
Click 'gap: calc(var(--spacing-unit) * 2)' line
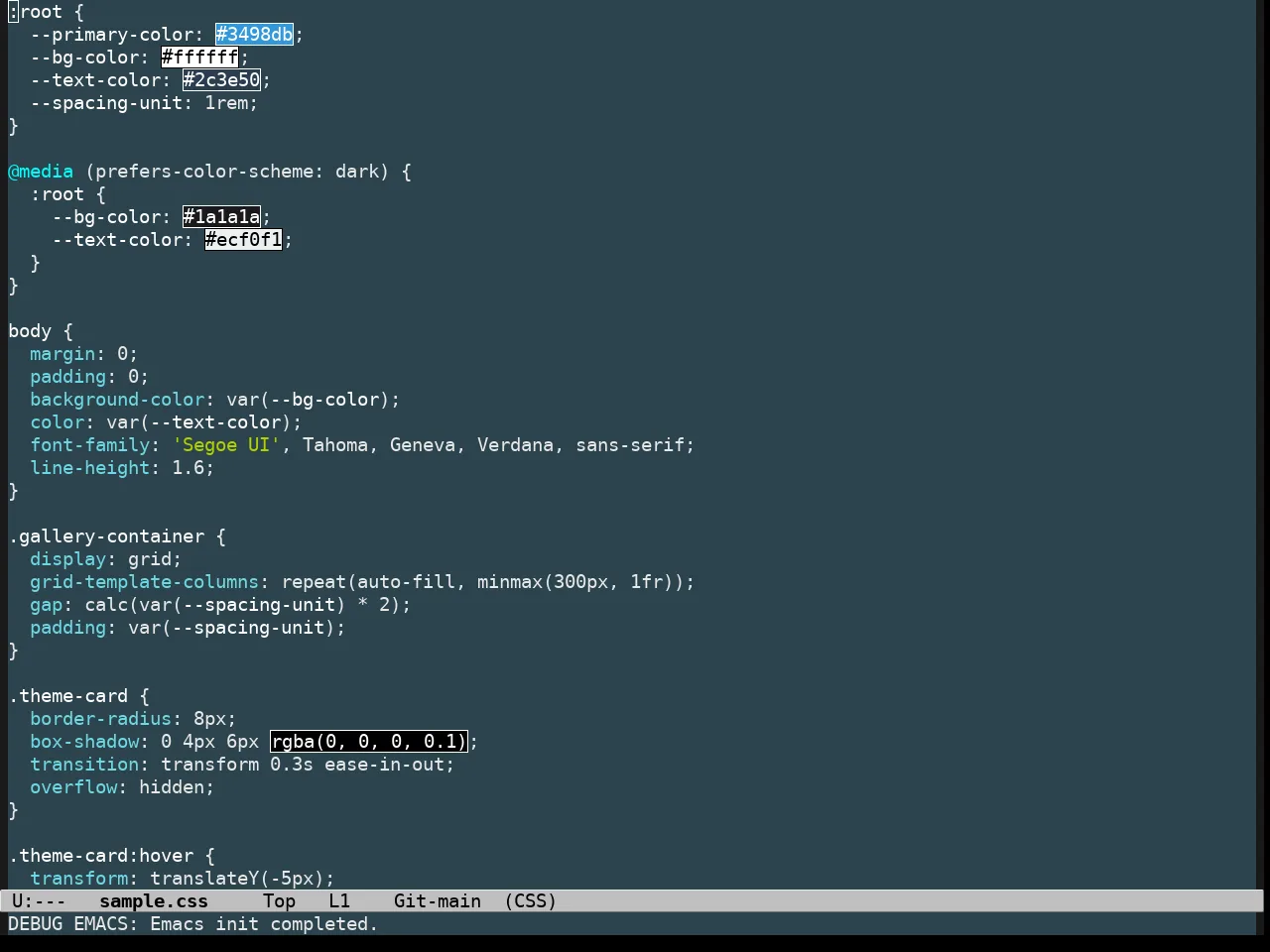tap(220, 605)
